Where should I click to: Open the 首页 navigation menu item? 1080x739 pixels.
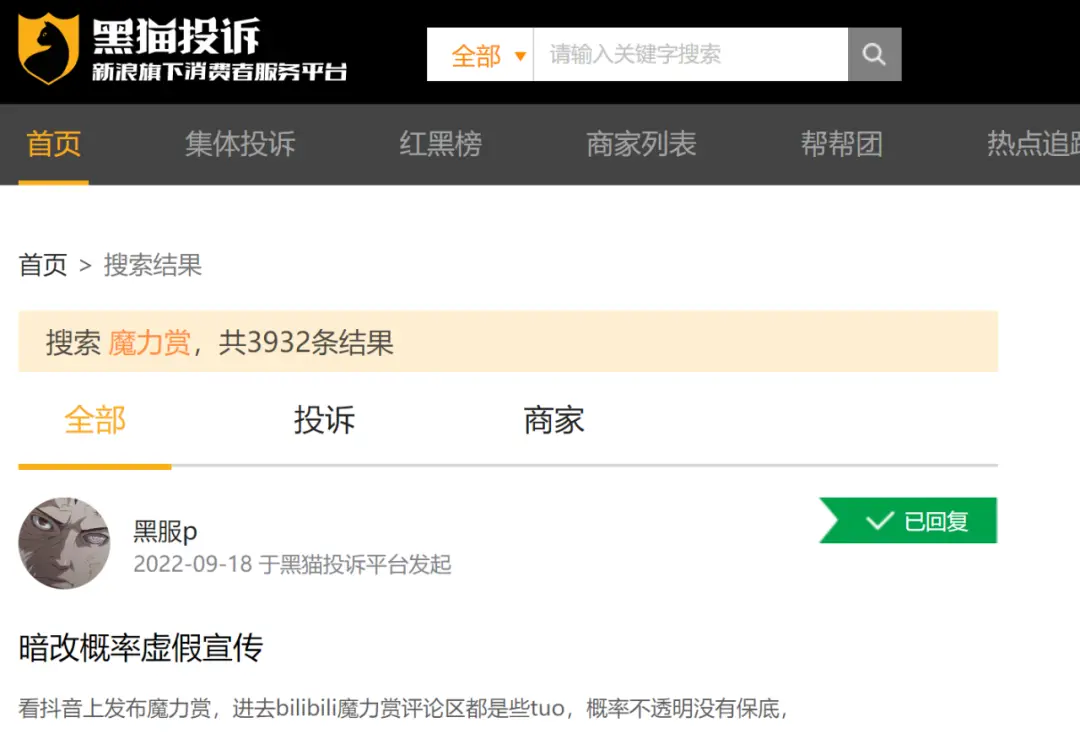(x=54, y=144)
